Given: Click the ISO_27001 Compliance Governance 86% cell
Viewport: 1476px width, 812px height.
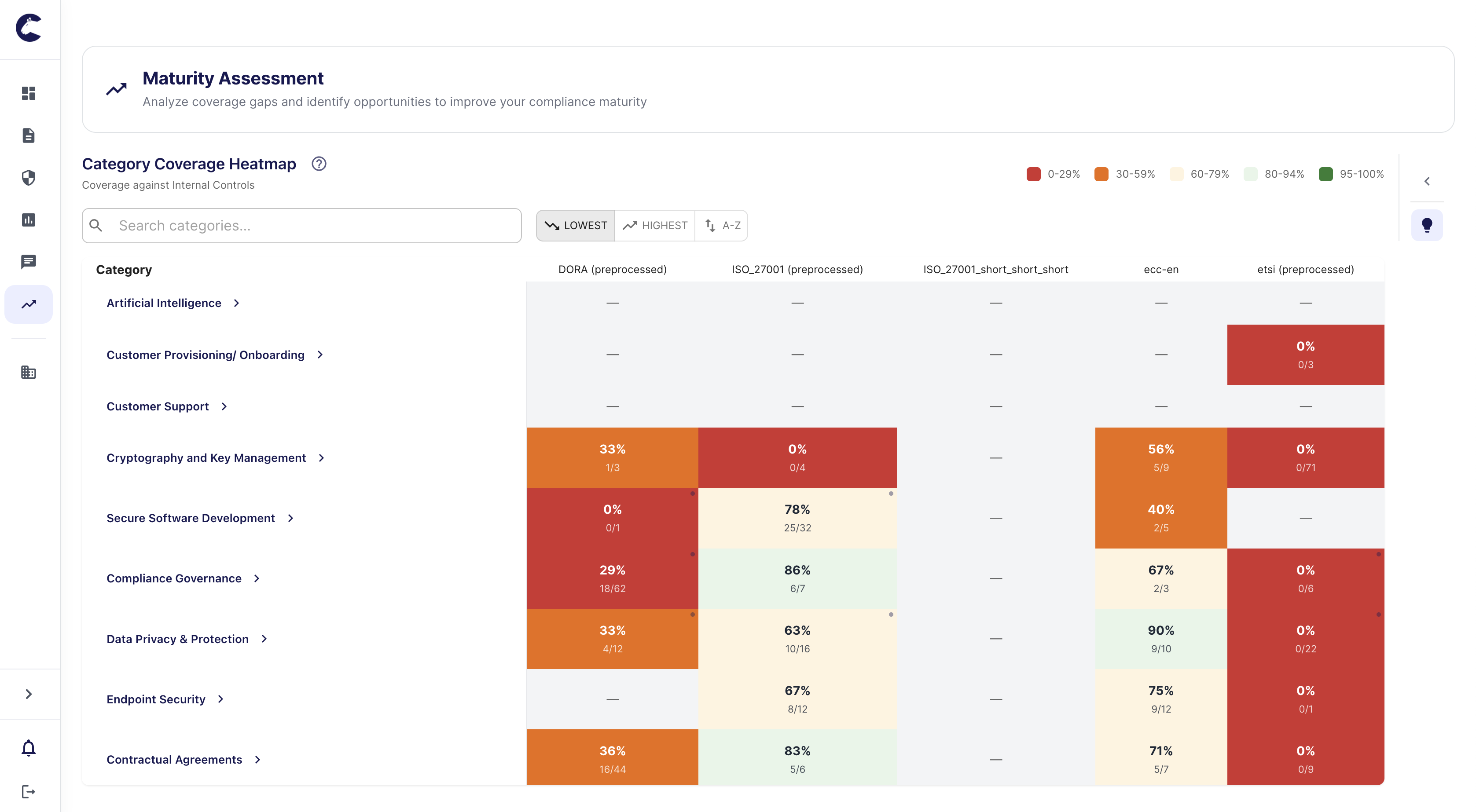Looking at the screenshot, I should click(x=797, y=578).
